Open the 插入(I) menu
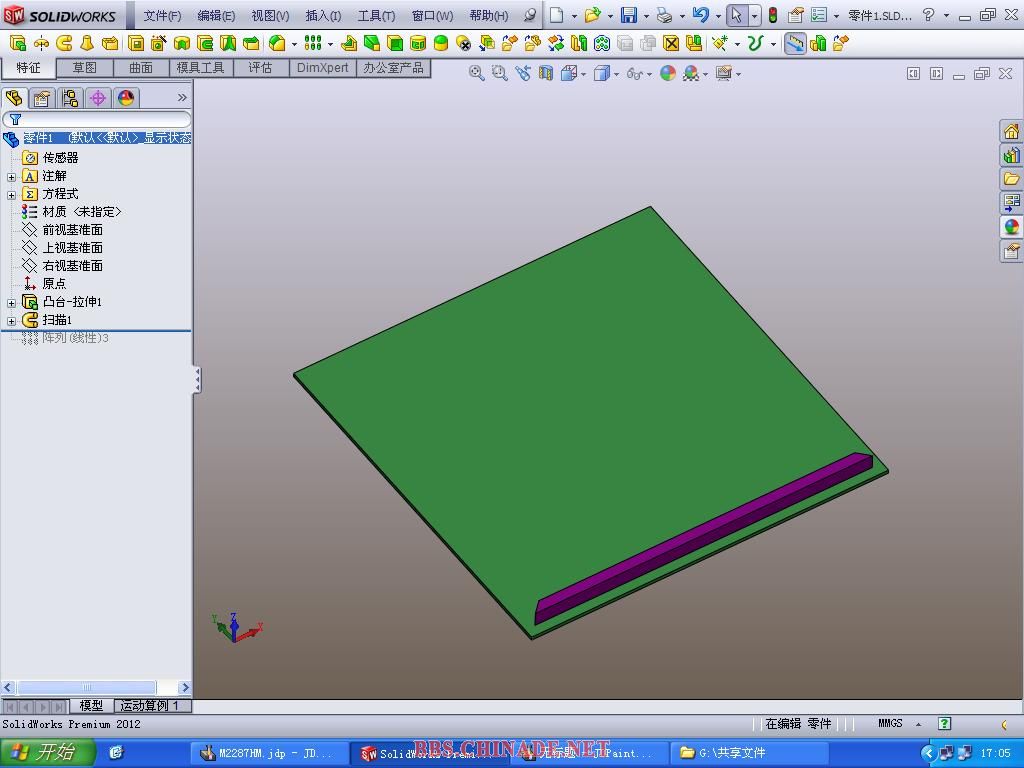Image resolution: width=1024 pixels, height=768 pixels. (x=322, y=15)
